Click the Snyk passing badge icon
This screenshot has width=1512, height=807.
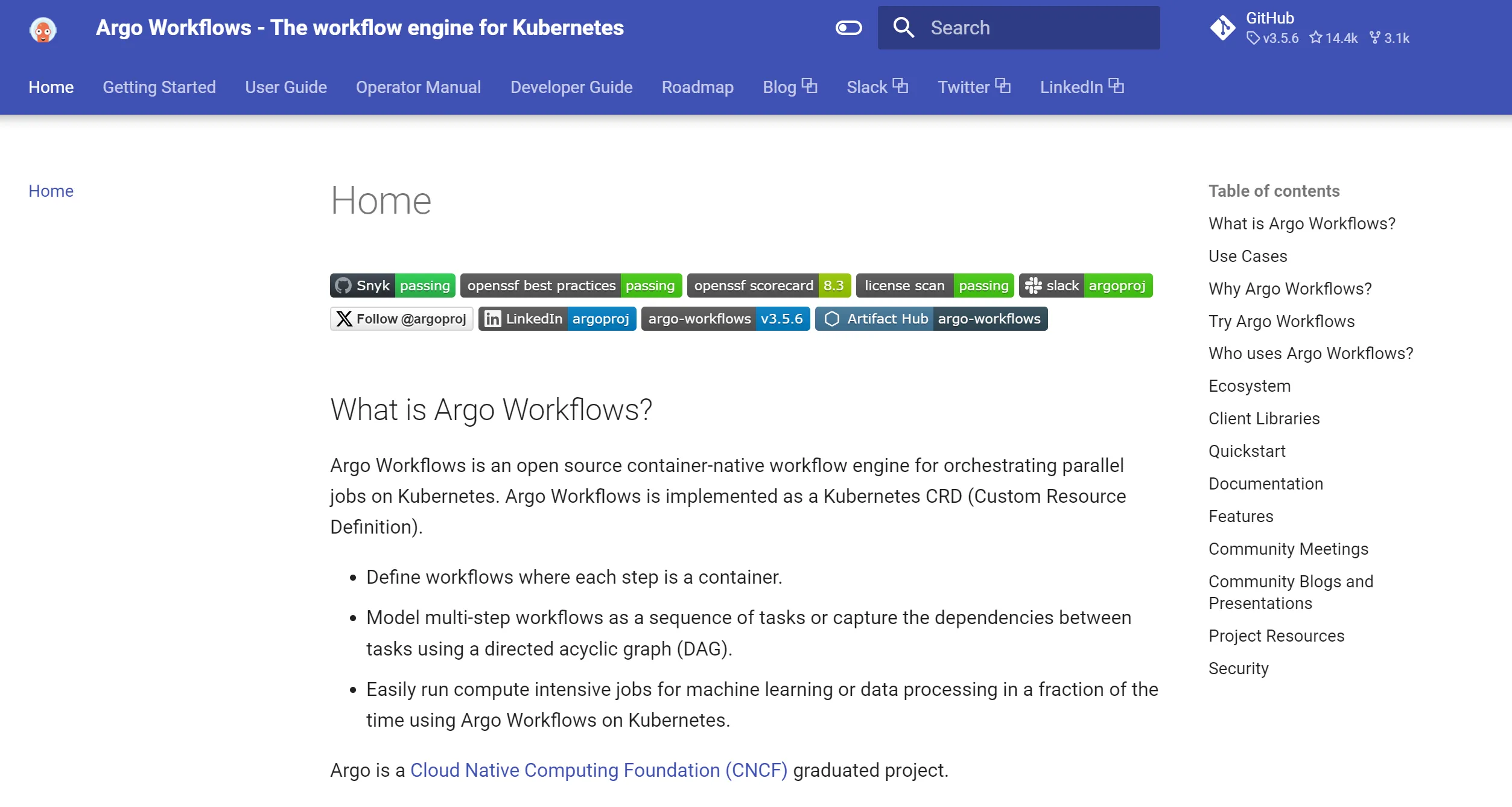393,285
